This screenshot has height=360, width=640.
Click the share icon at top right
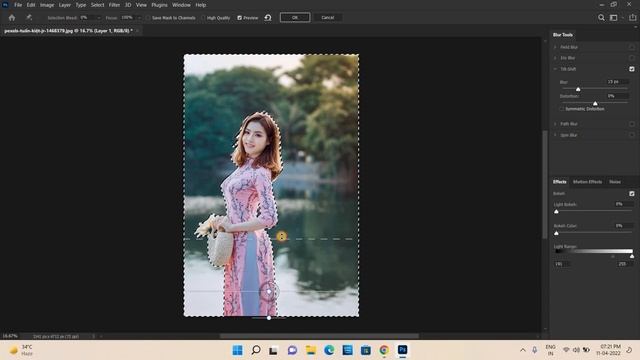(633, 18)
